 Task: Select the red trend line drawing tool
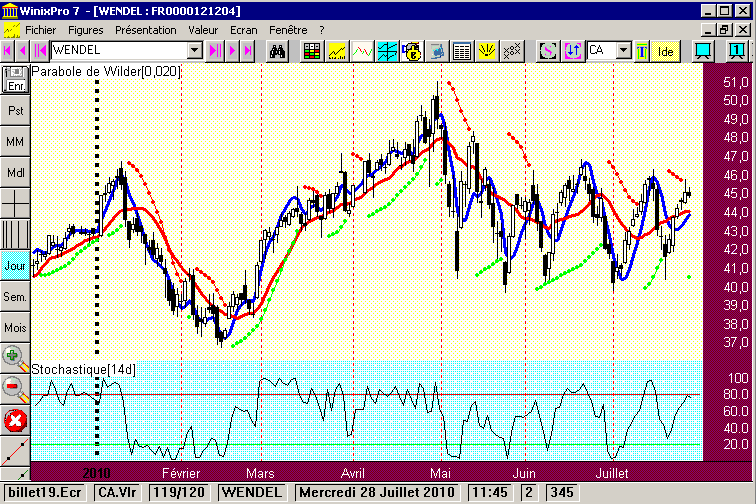(15, 451)
